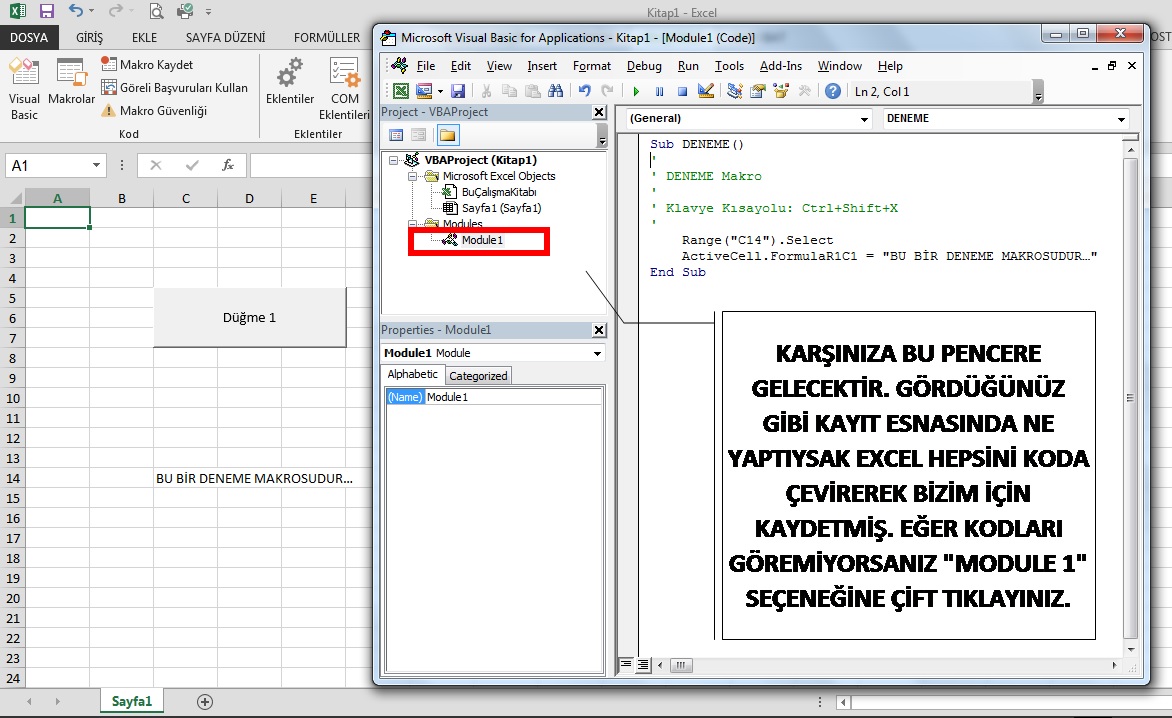Click the Break pause icon in VBA toolbar
This screenshot has height=718, width=1172.
(x=659, y=91)
